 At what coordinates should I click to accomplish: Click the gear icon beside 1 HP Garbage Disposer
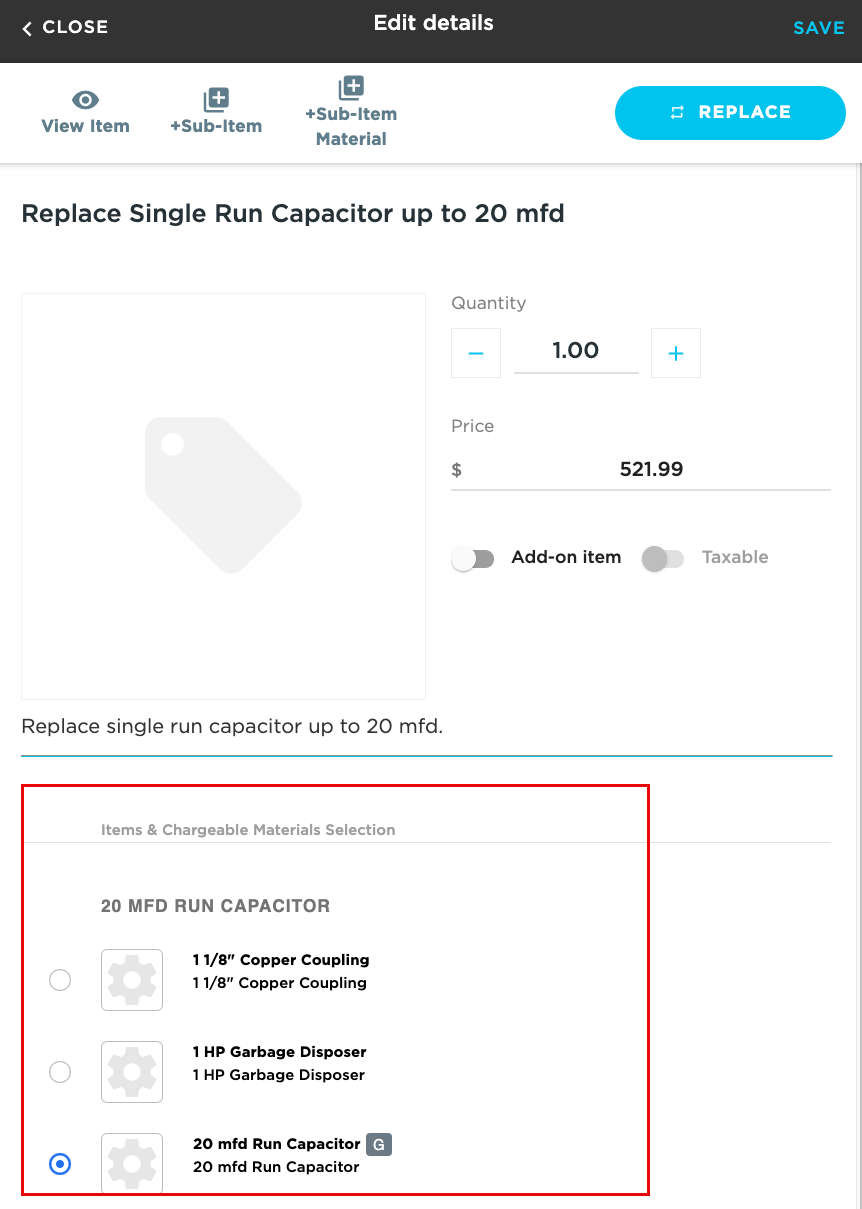point(131,1071)
